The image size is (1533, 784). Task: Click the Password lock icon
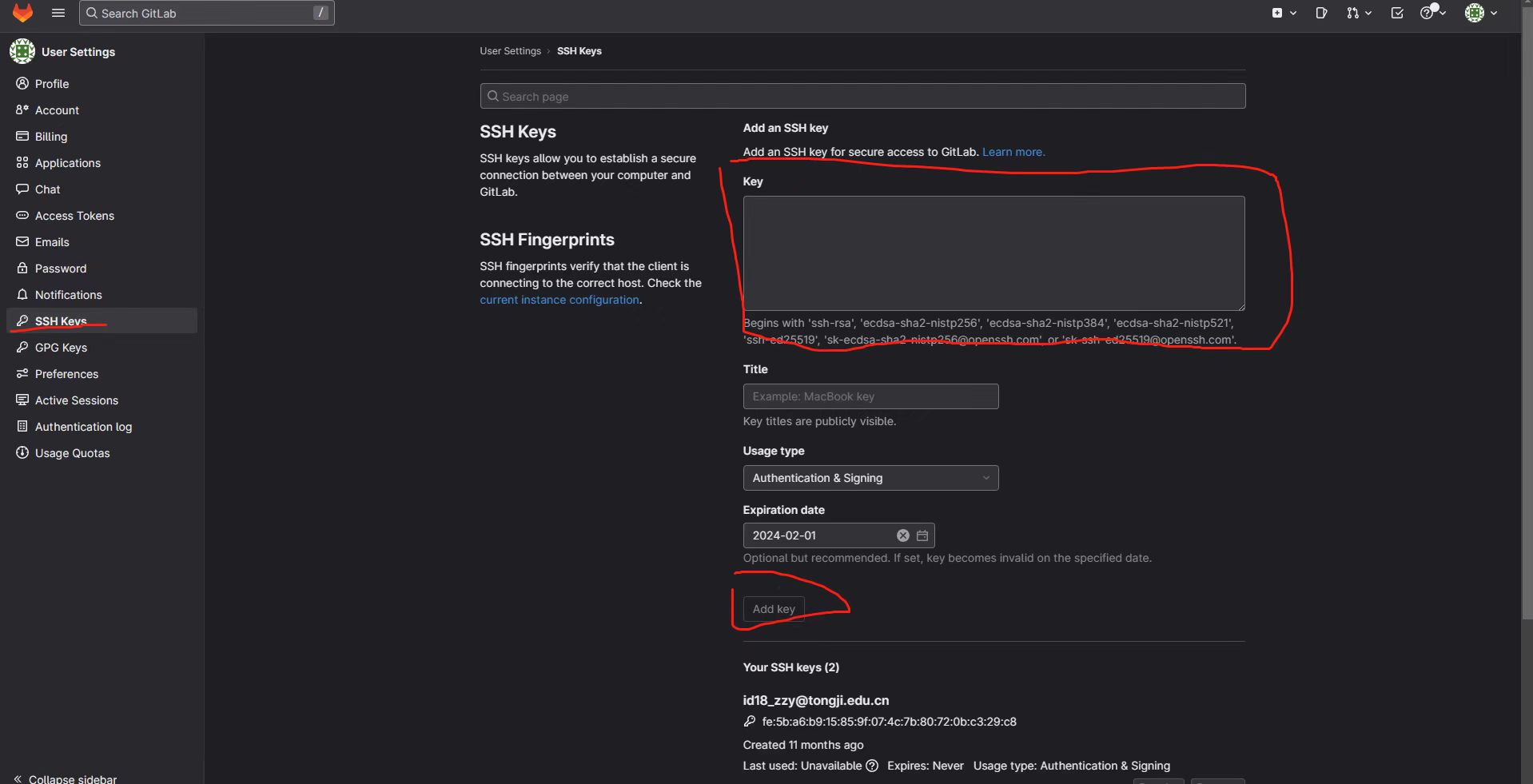pyautogui.click(x=22, y=268)
